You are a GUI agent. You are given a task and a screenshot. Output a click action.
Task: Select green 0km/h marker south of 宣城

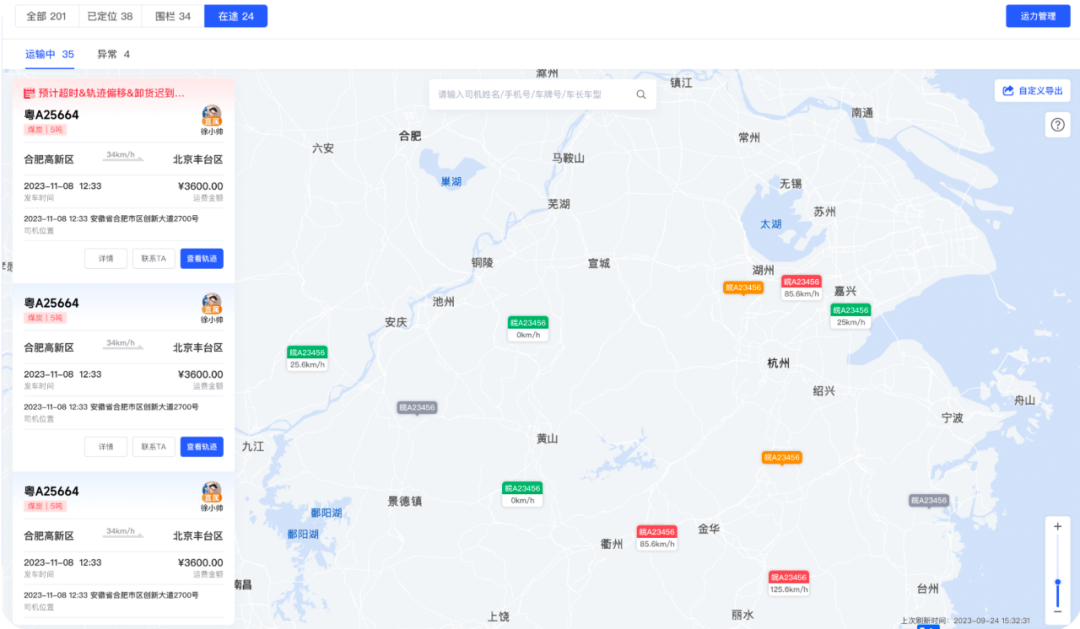[x=528, y=329]
